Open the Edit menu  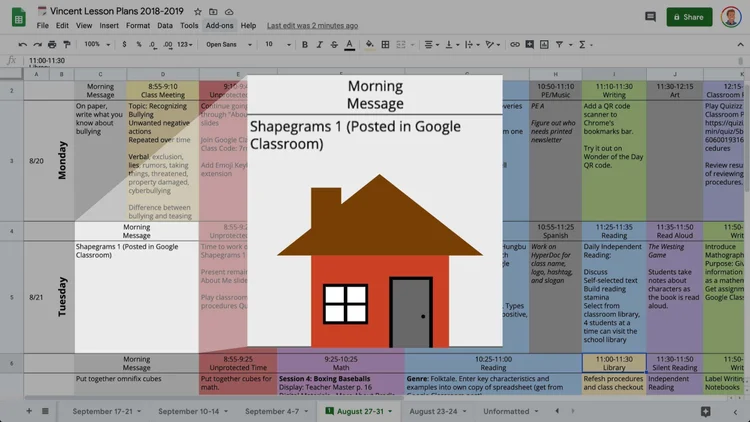point(62,25)
